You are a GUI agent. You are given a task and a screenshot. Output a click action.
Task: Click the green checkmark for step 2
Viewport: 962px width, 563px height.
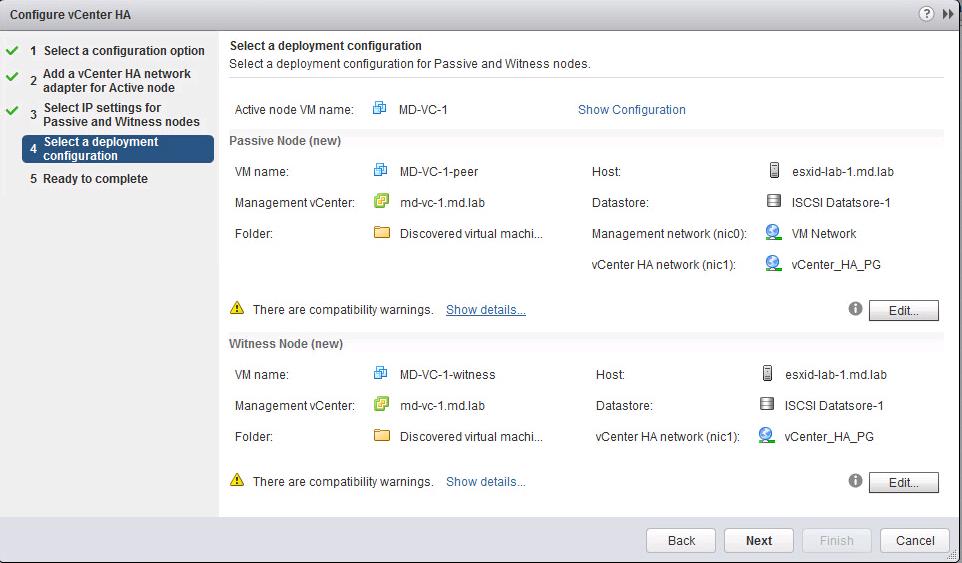pos(12,77)
